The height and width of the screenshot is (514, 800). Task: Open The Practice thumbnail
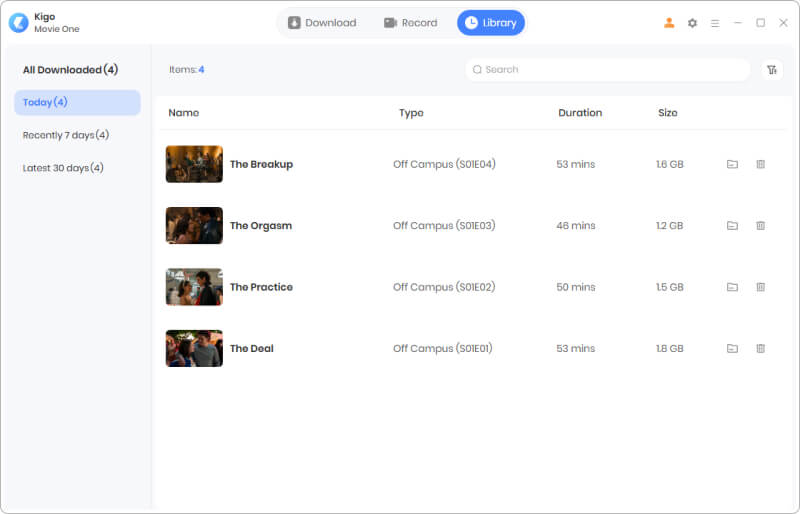point(194,287)
